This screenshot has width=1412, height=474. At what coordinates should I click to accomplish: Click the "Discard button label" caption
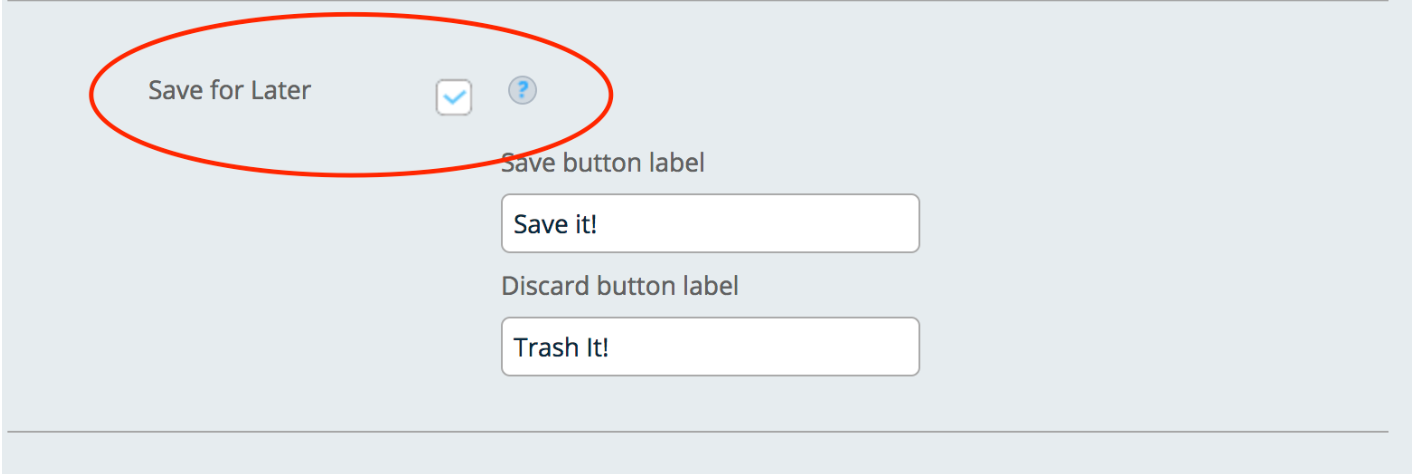click(x=620, y=286)
